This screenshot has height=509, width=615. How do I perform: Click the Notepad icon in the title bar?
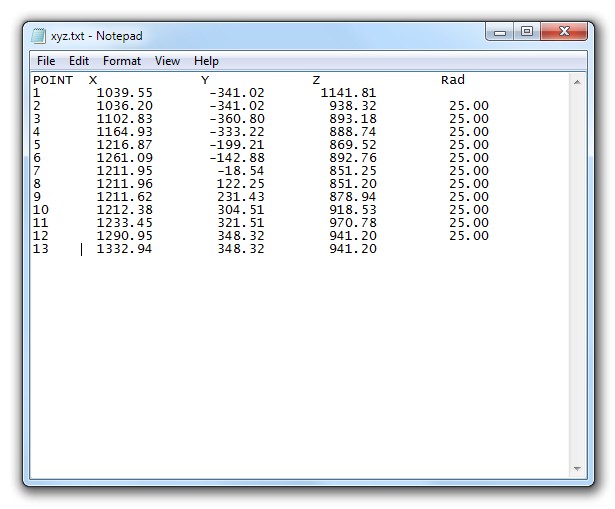click(39, 36)
